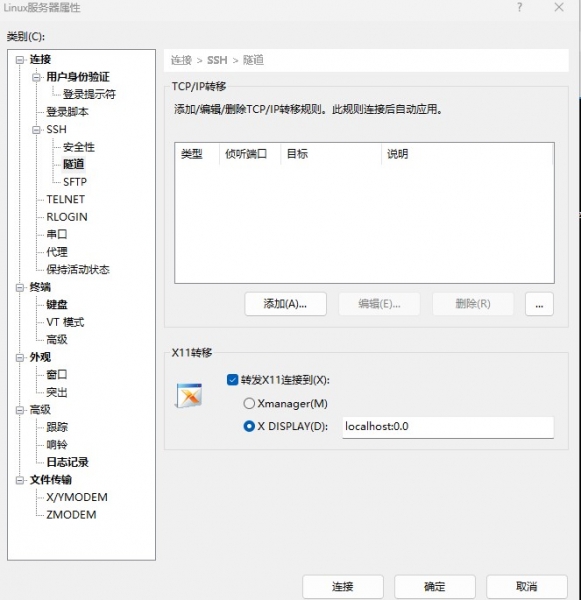This screenshot has width=581, height=600.
Task: Select the TELNET category item
Action: coord(65,199)
